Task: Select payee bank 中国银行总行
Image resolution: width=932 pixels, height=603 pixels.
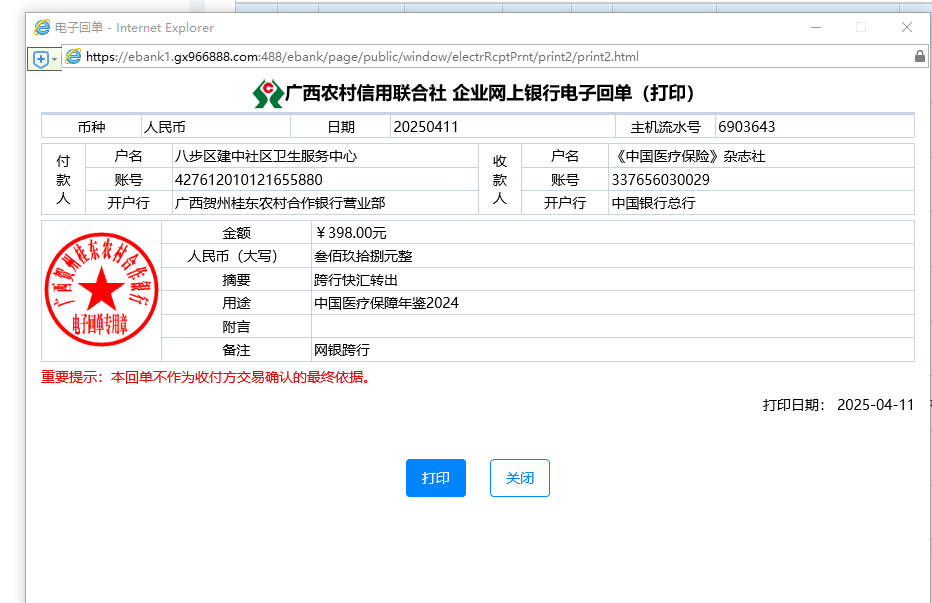Action: coord(653,203)
